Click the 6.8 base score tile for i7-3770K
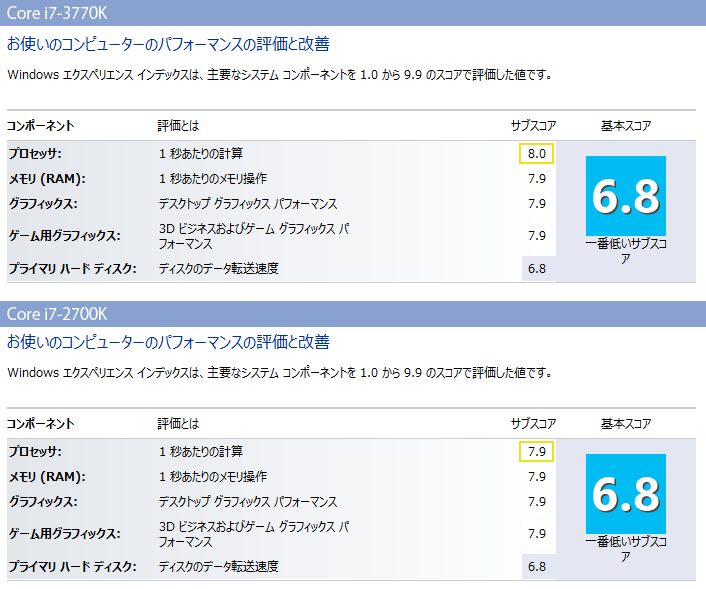 626,196
